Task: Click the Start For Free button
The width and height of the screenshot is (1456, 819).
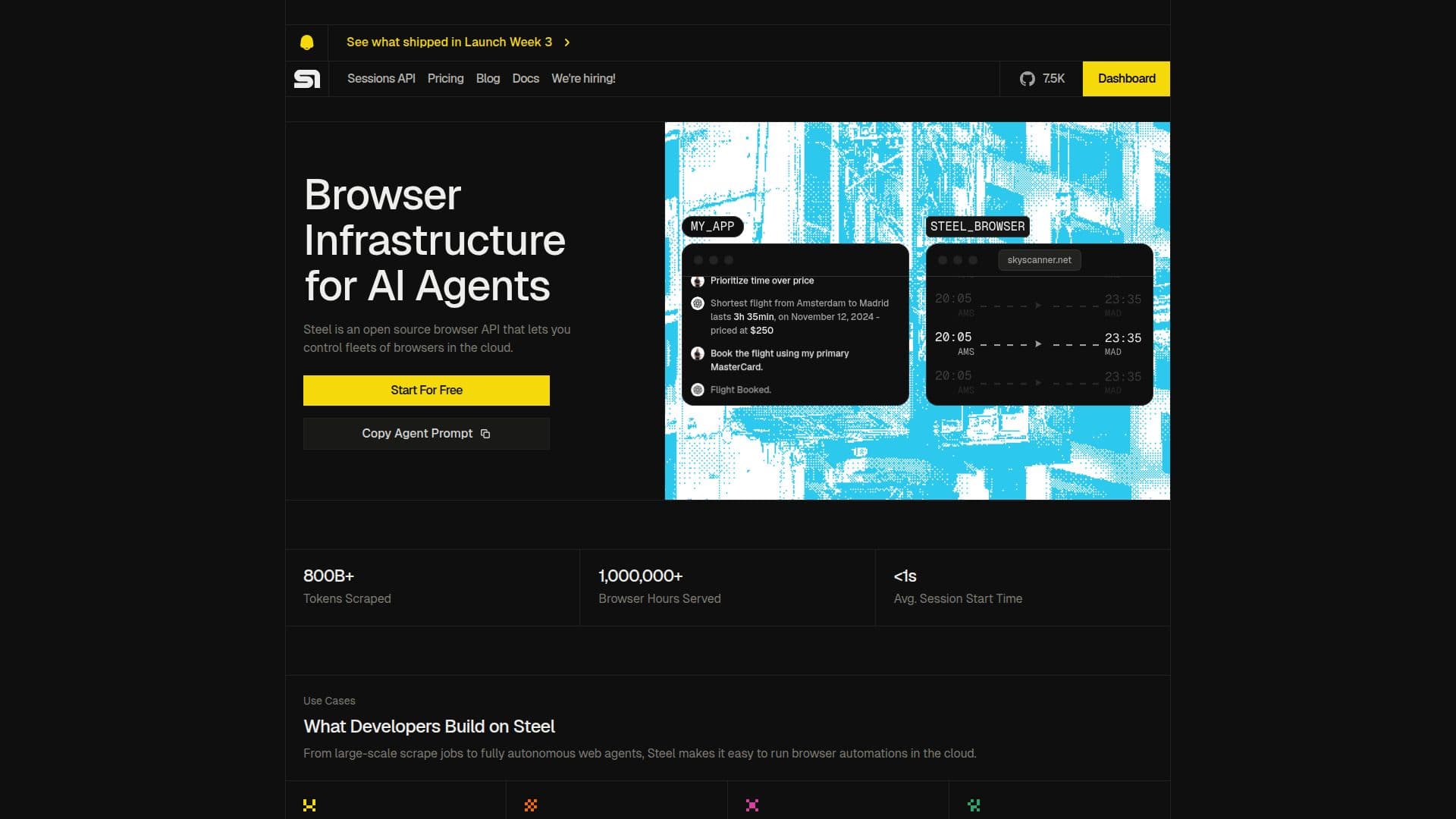Action: click(x=426, y=391)
